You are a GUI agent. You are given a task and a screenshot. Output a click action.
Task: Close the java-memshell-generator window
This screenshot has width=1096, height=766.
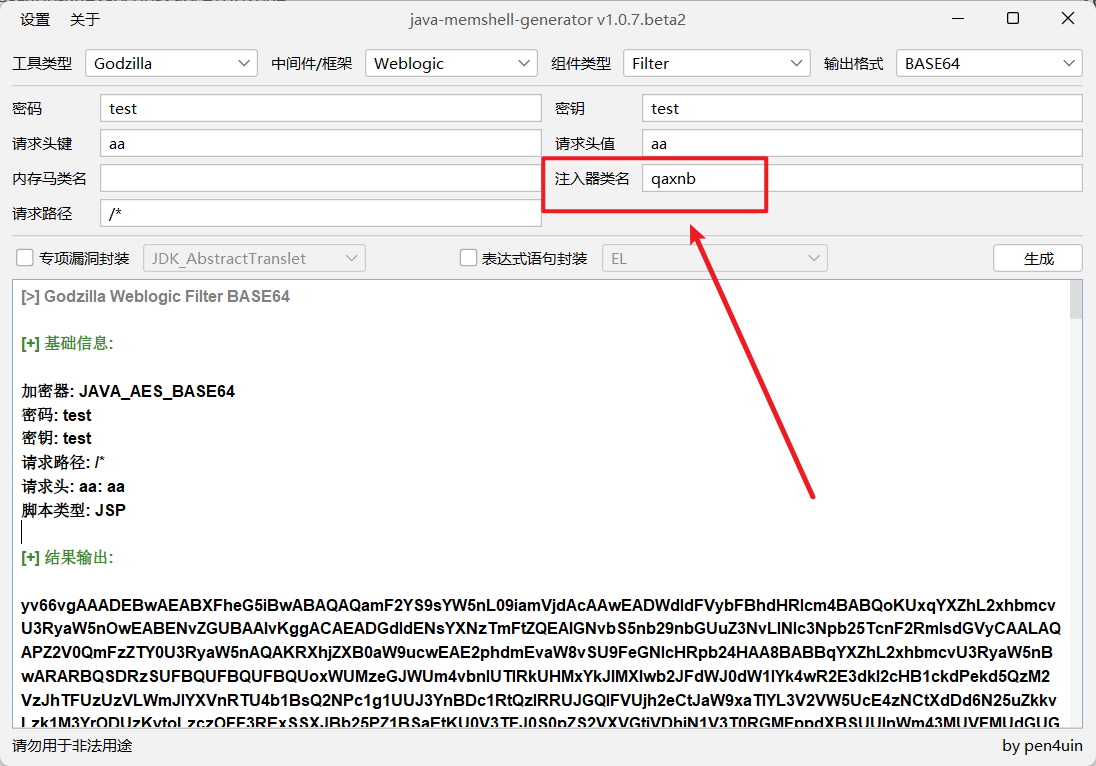1068,19
